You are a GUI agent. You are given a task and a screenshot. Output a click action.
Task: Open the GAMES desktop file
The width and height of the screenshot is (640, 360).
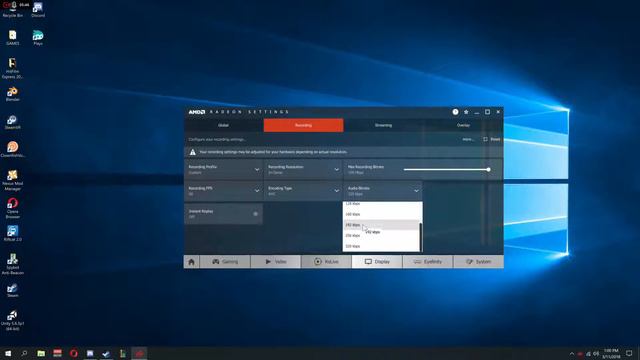tap(13, 38)
